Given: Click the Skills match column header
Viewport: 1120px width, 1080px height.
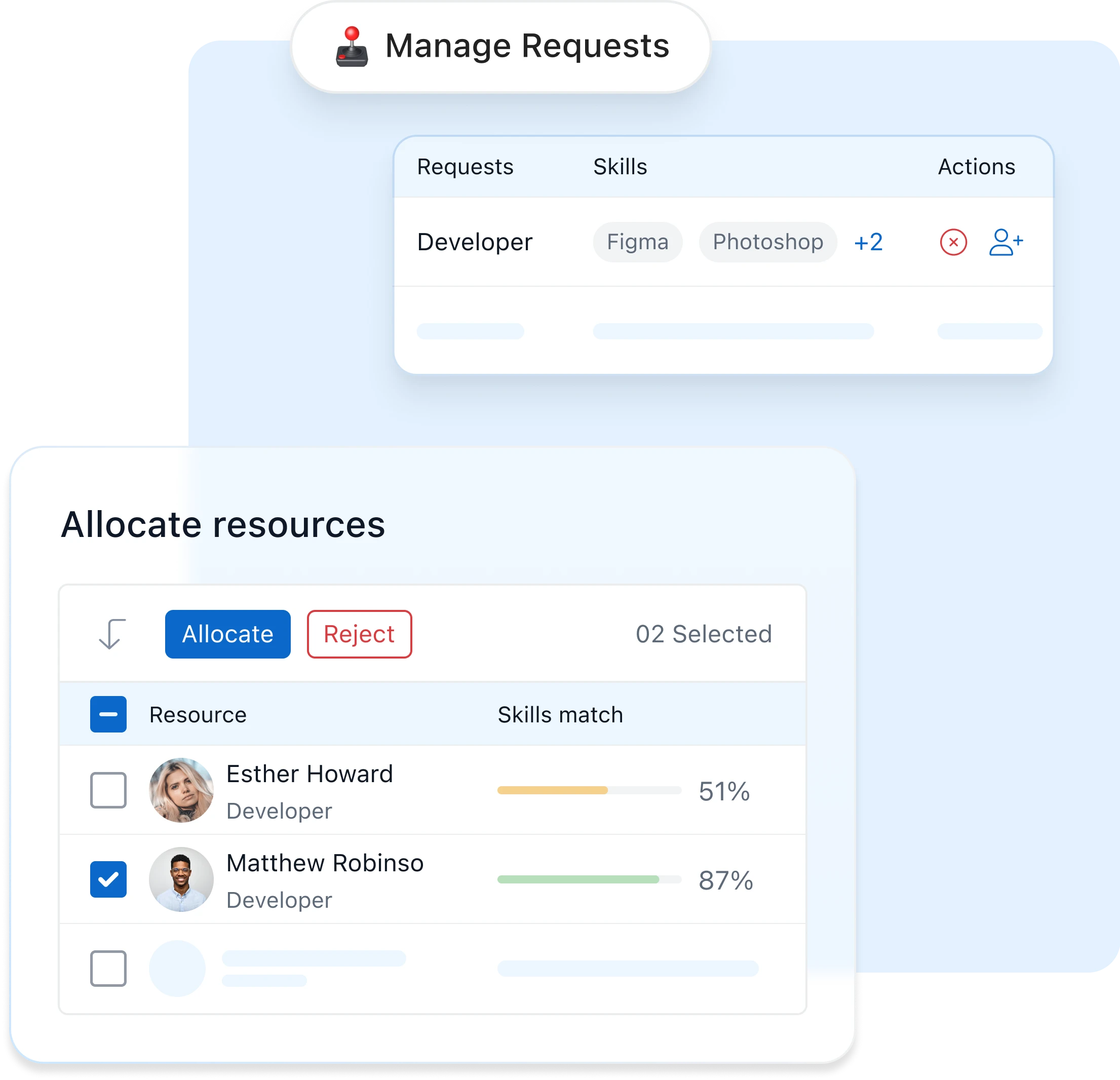Looking at the screenshot, I should tap(559, 715).
